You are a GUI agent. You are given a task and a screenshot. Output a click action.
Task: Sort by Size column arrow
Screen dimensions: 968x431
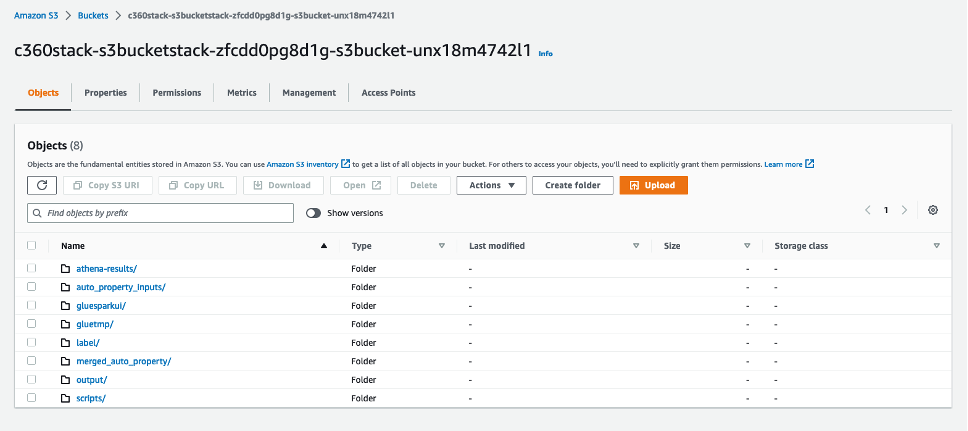pos(747,246)
